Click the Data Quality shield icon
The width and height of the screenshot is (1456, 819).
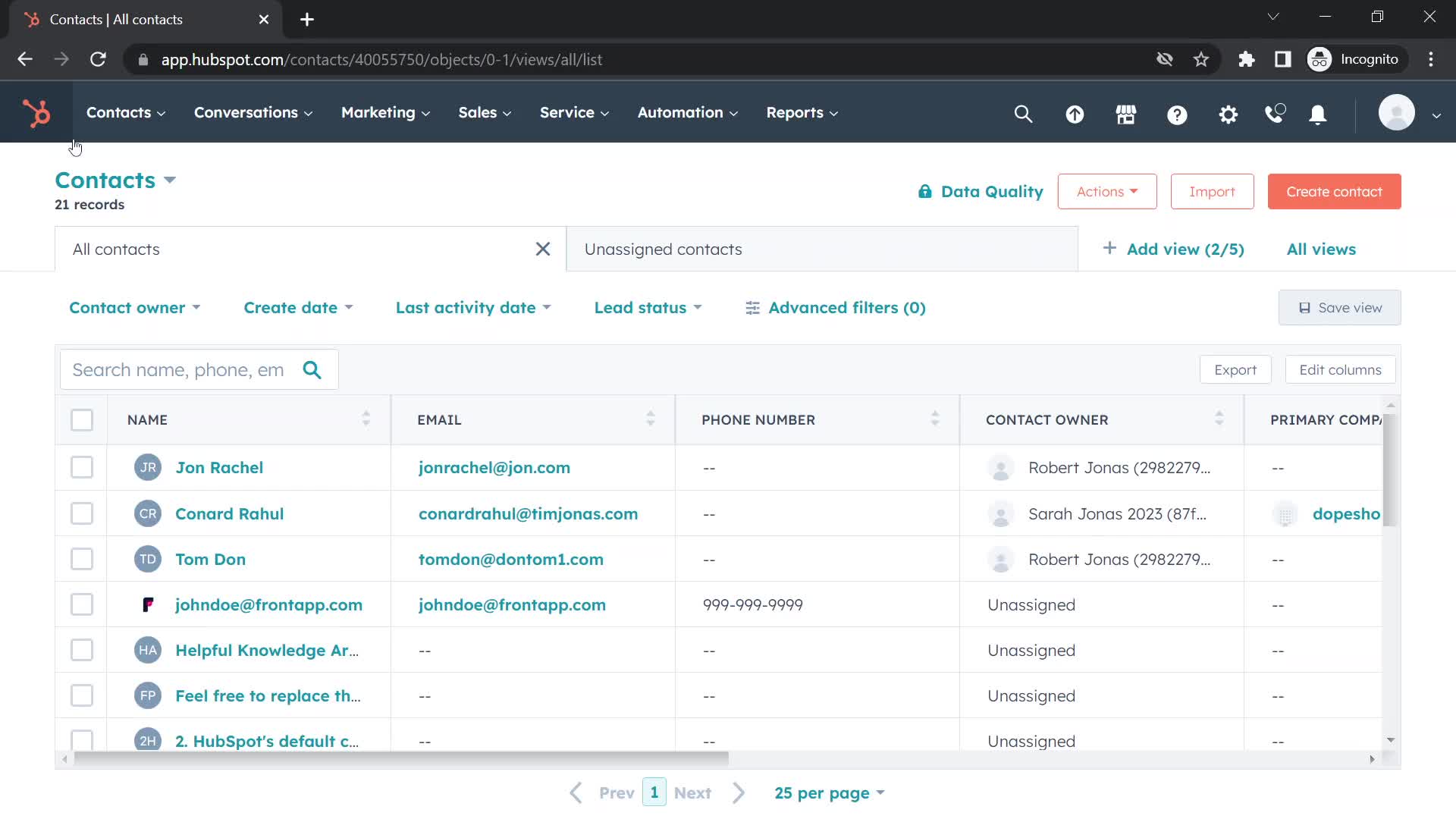(922, 191)
